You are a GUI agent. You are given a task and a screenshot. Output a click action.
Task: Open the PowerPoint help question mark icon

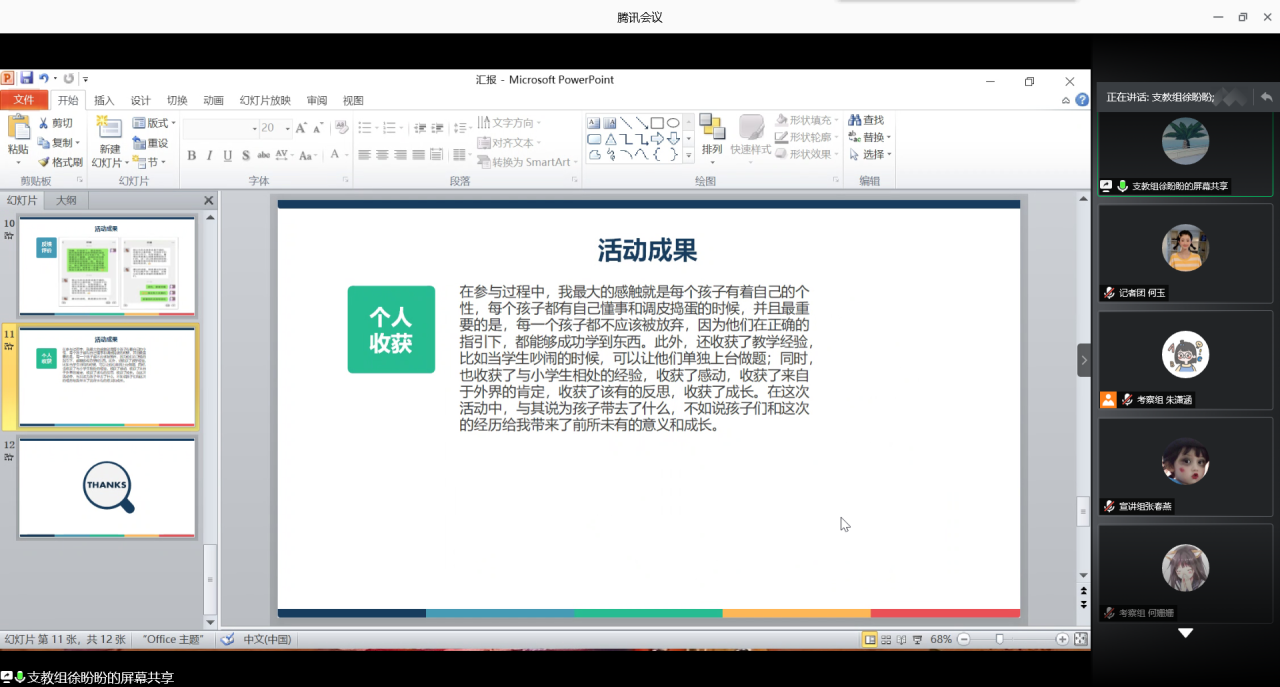pyautogui.click(x=1082, y=100)
